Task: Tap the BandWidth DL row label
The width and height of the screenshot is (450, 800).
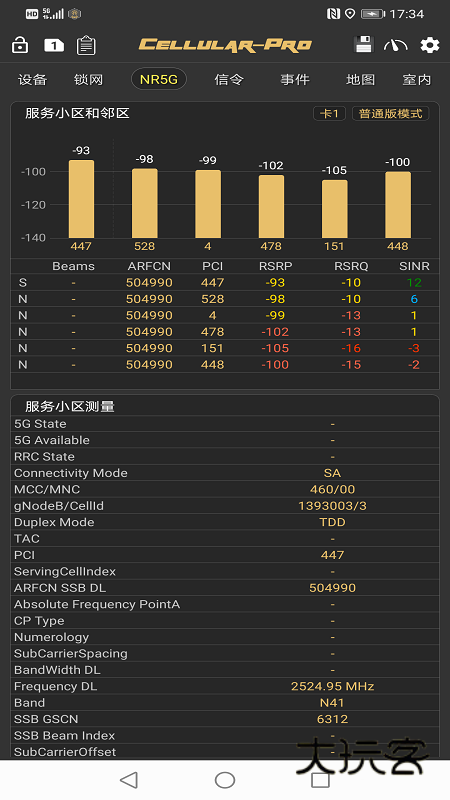Action: (57, 670)
